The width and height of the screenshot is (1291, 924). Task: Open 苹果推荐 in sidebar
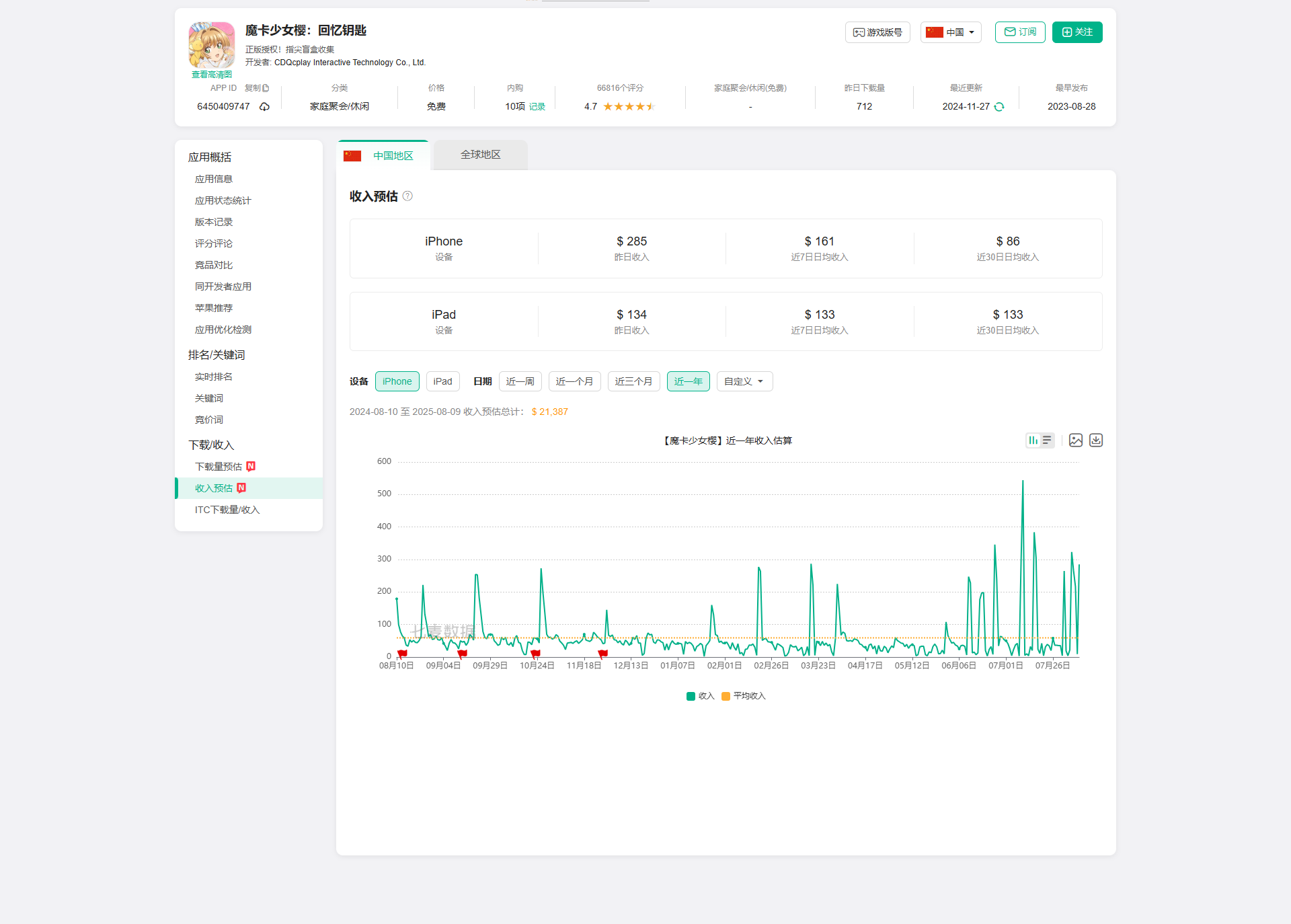point(214,308)
